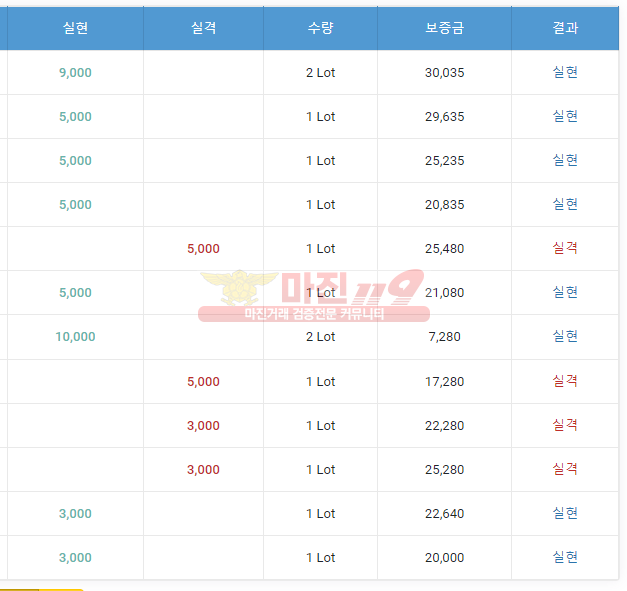627x591 pixels.
Task: Click result 실격 in the 25,480 row
Action: pos(565,248)
